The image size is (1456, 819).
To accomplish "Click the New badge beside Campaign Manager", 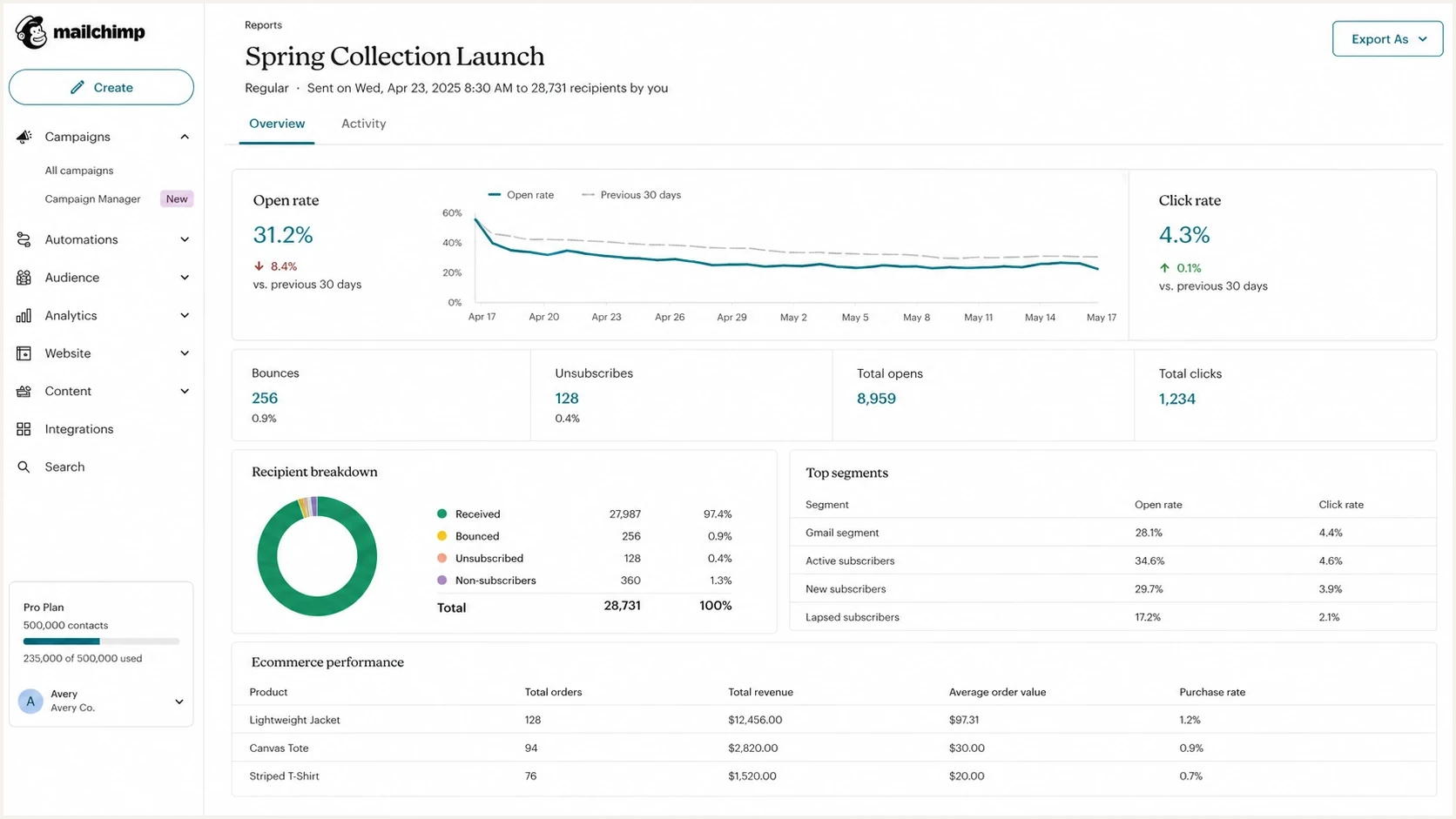I will coord(177,199).
